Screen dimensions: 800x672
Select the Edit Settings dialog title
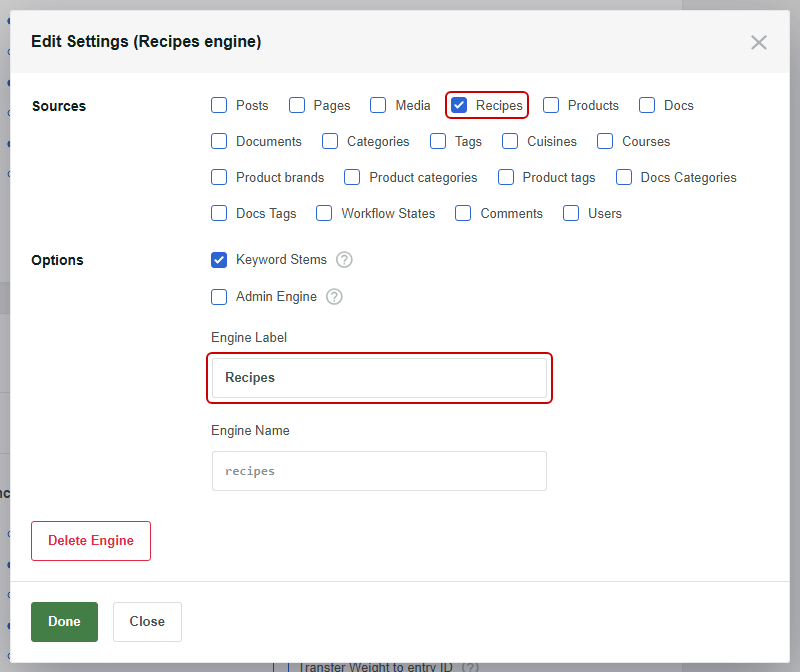pos(146,41)
